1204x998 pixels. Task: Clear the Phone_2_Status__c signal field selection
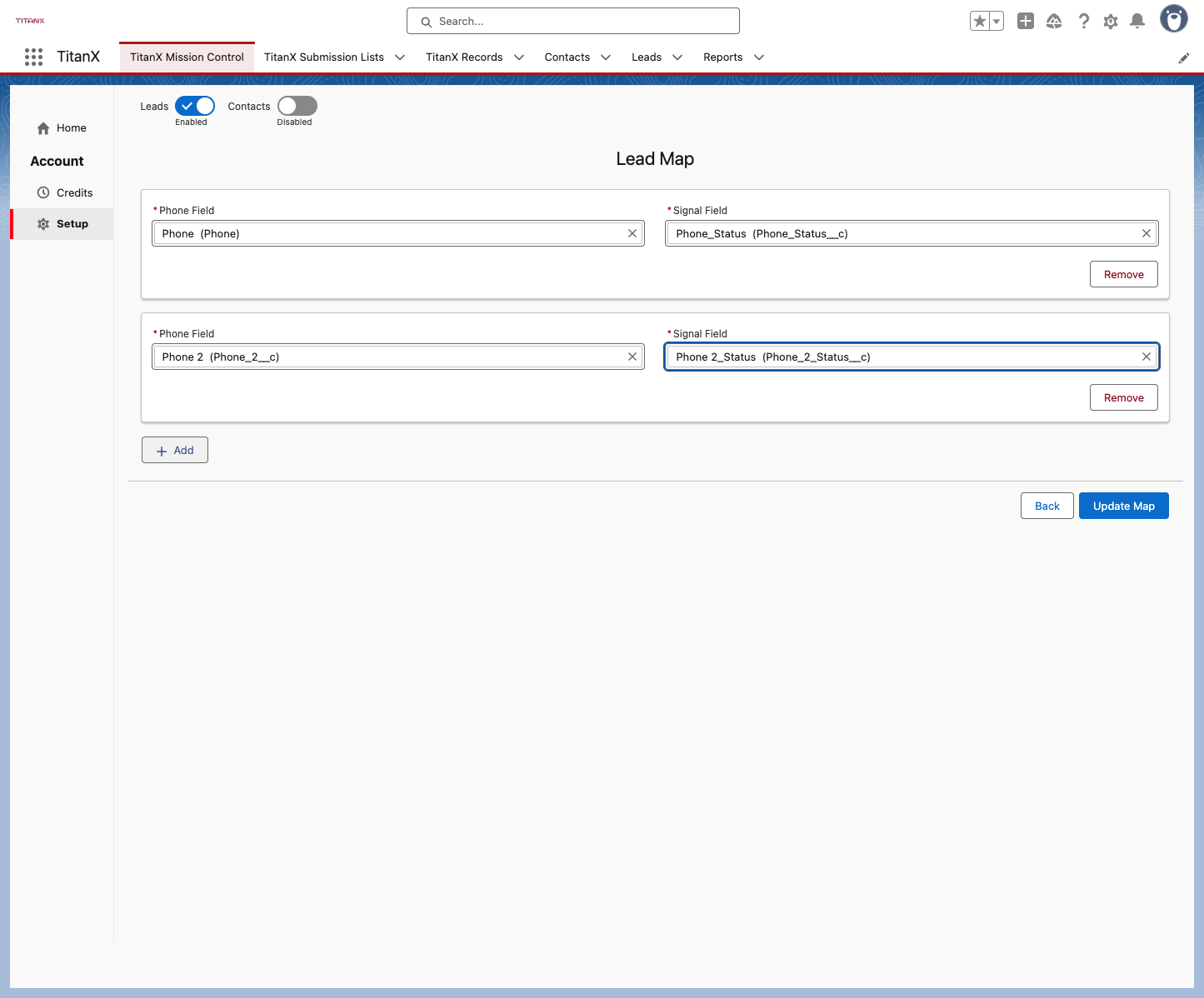click(x=1147, y=357)
